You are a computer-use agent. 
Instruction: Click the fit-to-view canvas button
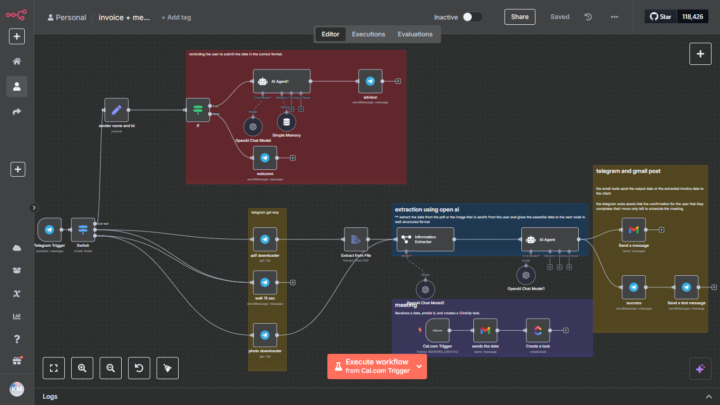tap(53, 367)
